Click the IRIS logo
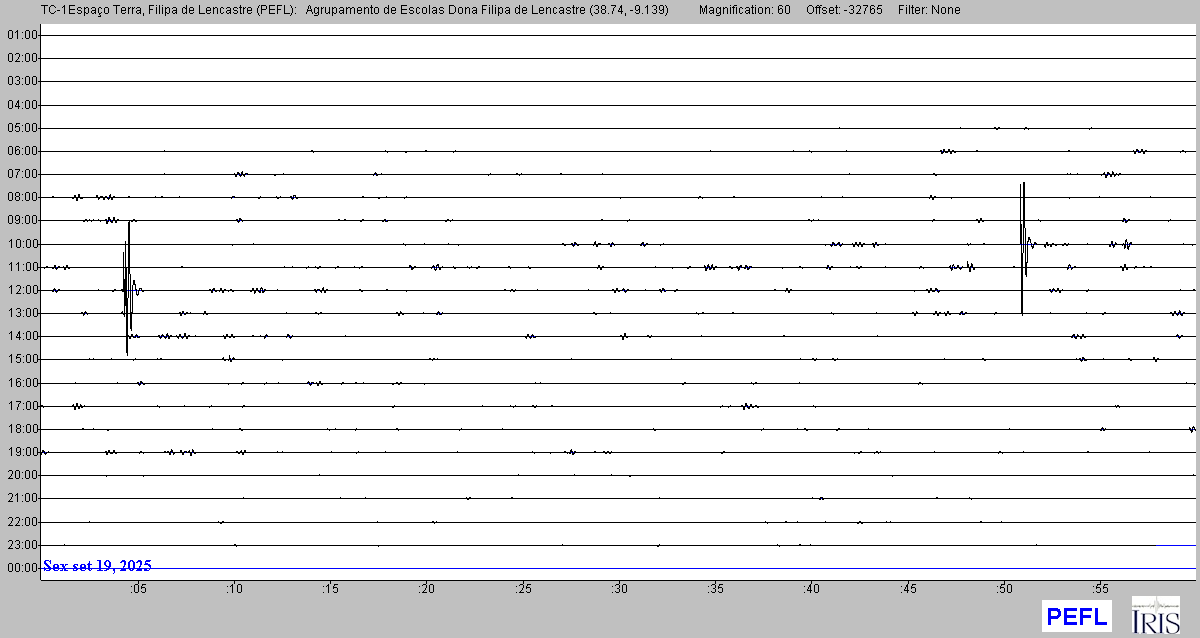The width and height of the screenshot is (1200, 638). (x=1155, y=615)
